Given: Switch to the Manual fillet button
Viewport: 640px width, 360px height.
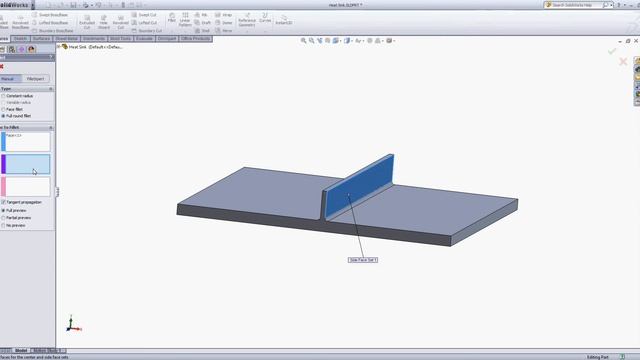Looking at the screenshot, I should [11, 79].
